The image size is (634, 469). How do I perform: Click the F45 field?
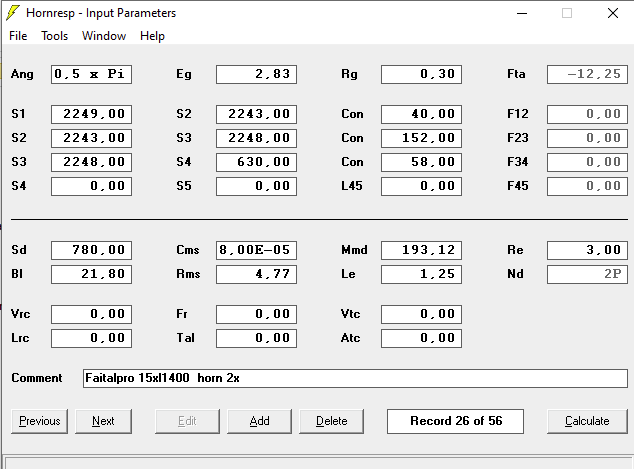[587, 186]
